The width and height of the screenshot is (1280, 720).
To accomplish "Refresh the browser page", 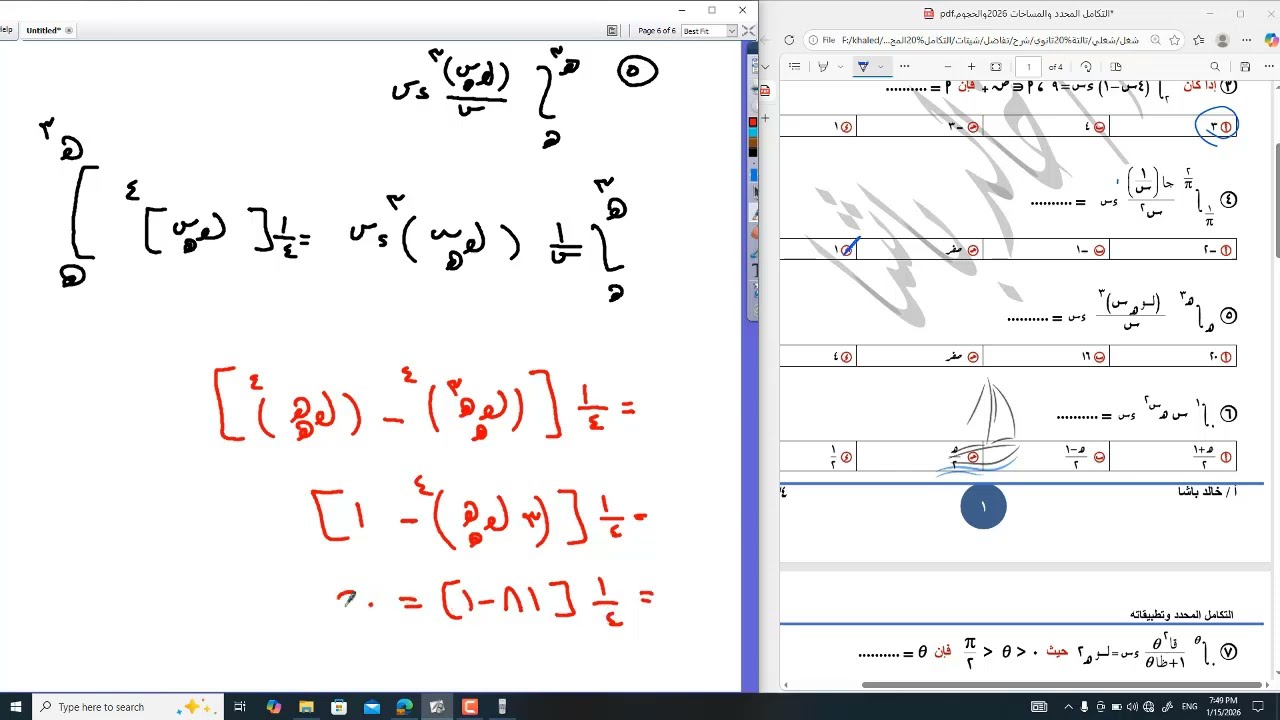I will tap(789, 40).
